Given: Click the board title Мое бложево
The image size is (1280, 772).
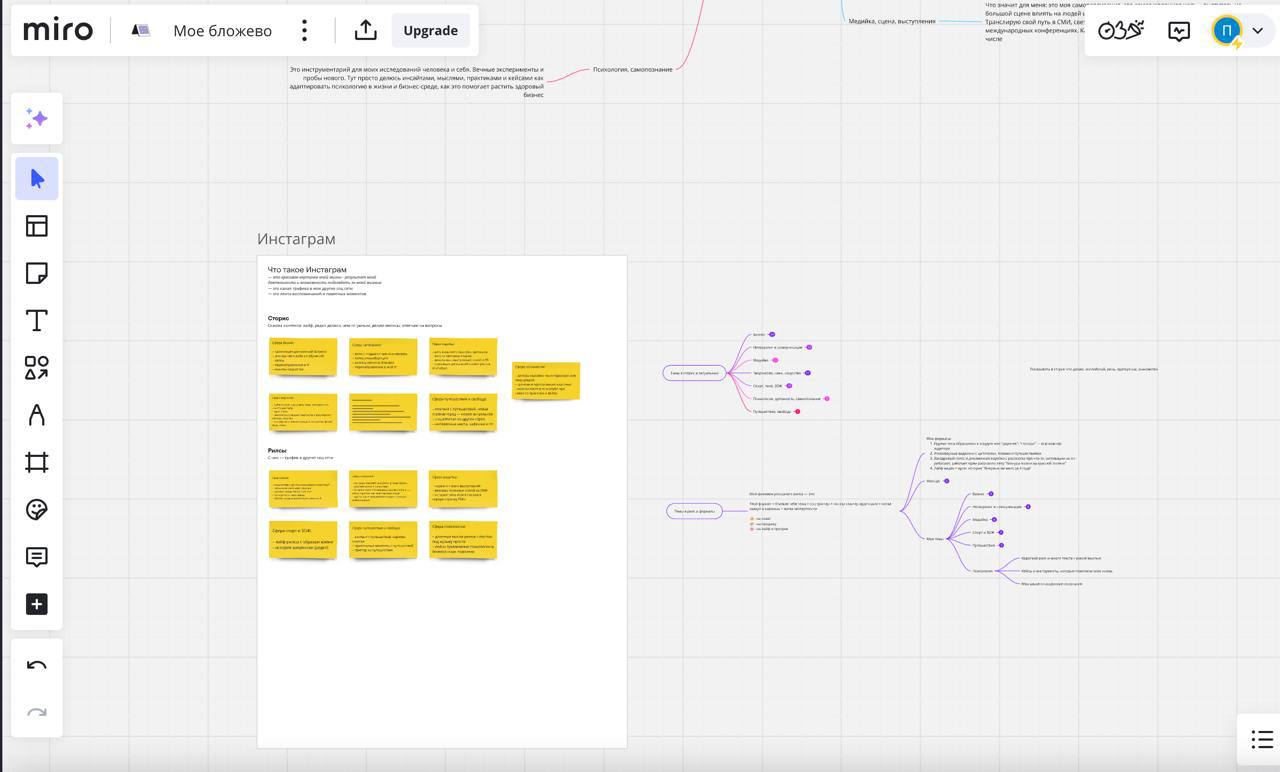Looking at the screenshot, I should pos(223,30).
